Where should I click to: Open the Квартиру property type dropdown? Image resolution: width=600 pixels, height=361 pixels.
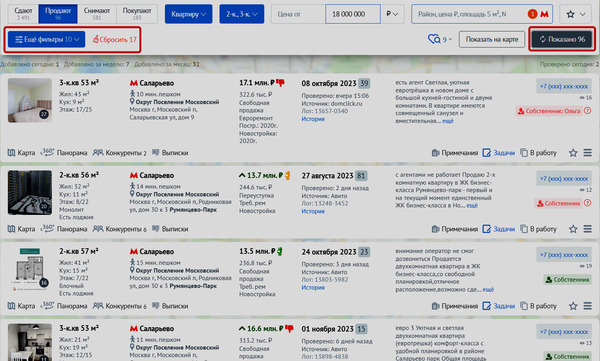point(189,14)
